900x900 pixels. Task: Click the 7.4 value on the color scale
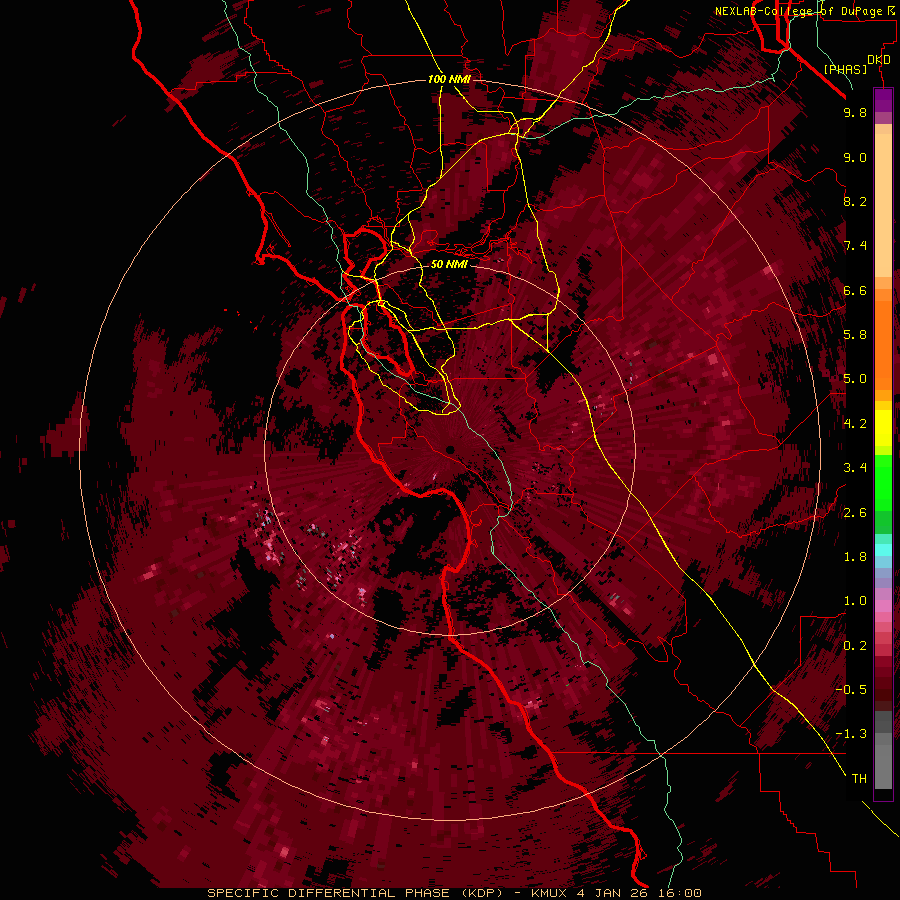pyautogui.click(x=855, y=246)
